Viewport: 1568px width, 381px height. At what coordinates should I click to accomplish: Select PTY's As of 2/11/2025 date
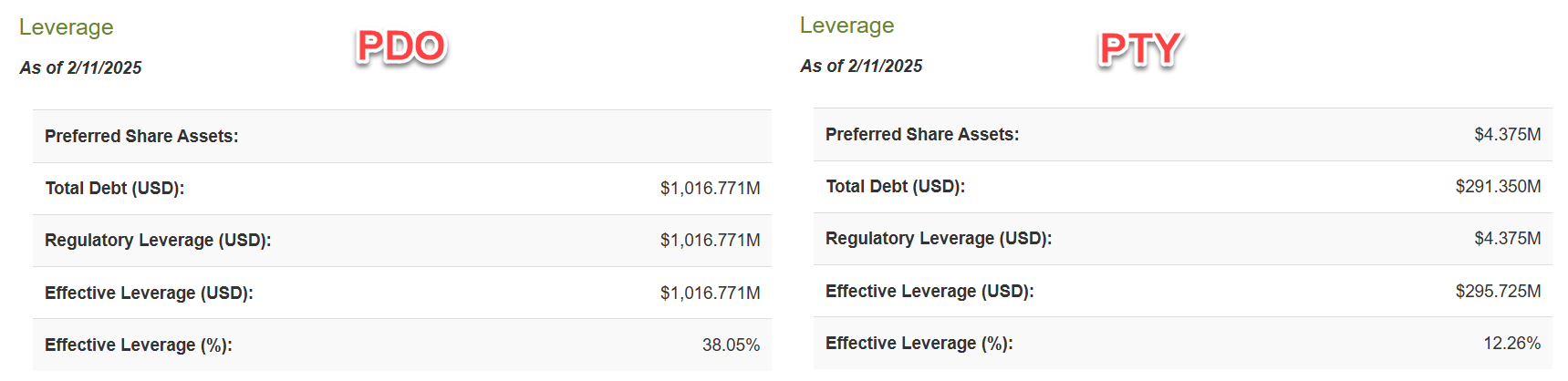click(x=861, y=66)
